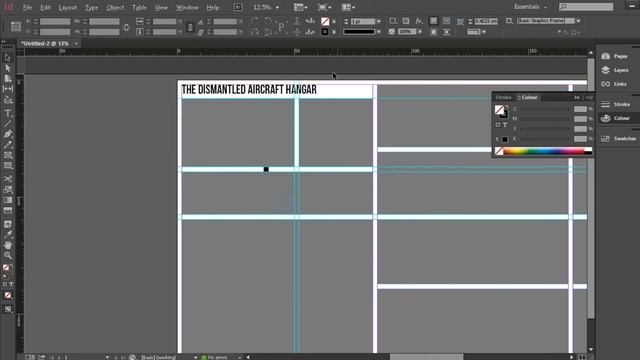Collapse the Colour panel with double arrows
This screenshot has height=360, width=640.
point(577,97)
